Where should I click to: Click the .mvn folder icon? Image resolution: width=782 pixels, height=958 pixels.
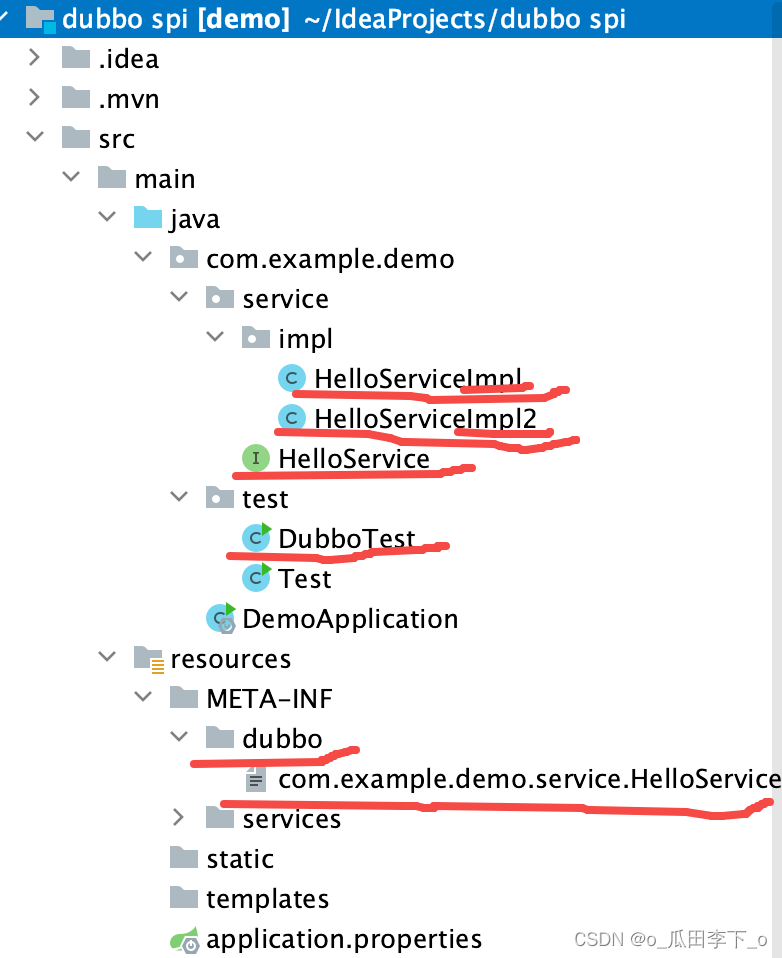pyautogui.click(x=76, y=98)
